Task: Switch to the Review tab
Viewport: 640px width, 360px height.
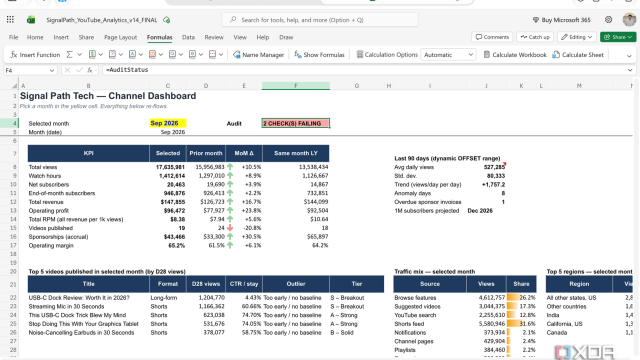Action: (x=214, y=37)
